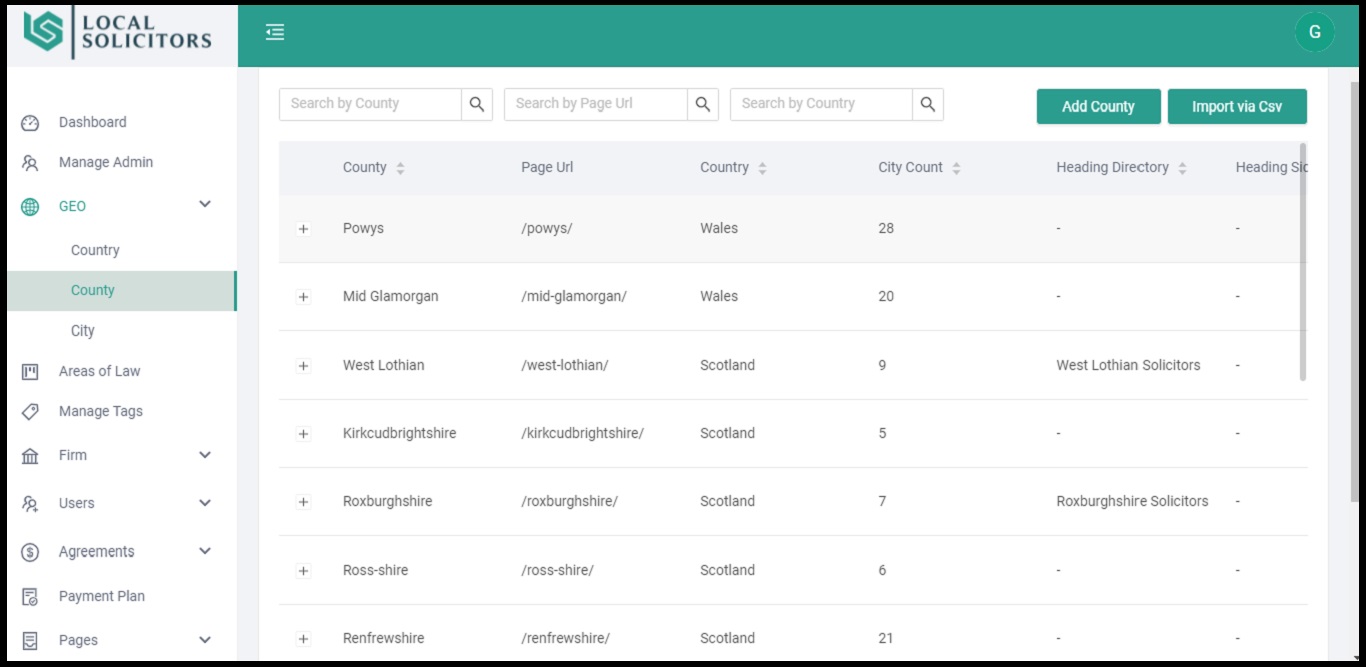Sort by City Count column arrows
1366x667 pixels.
(956, 168)
